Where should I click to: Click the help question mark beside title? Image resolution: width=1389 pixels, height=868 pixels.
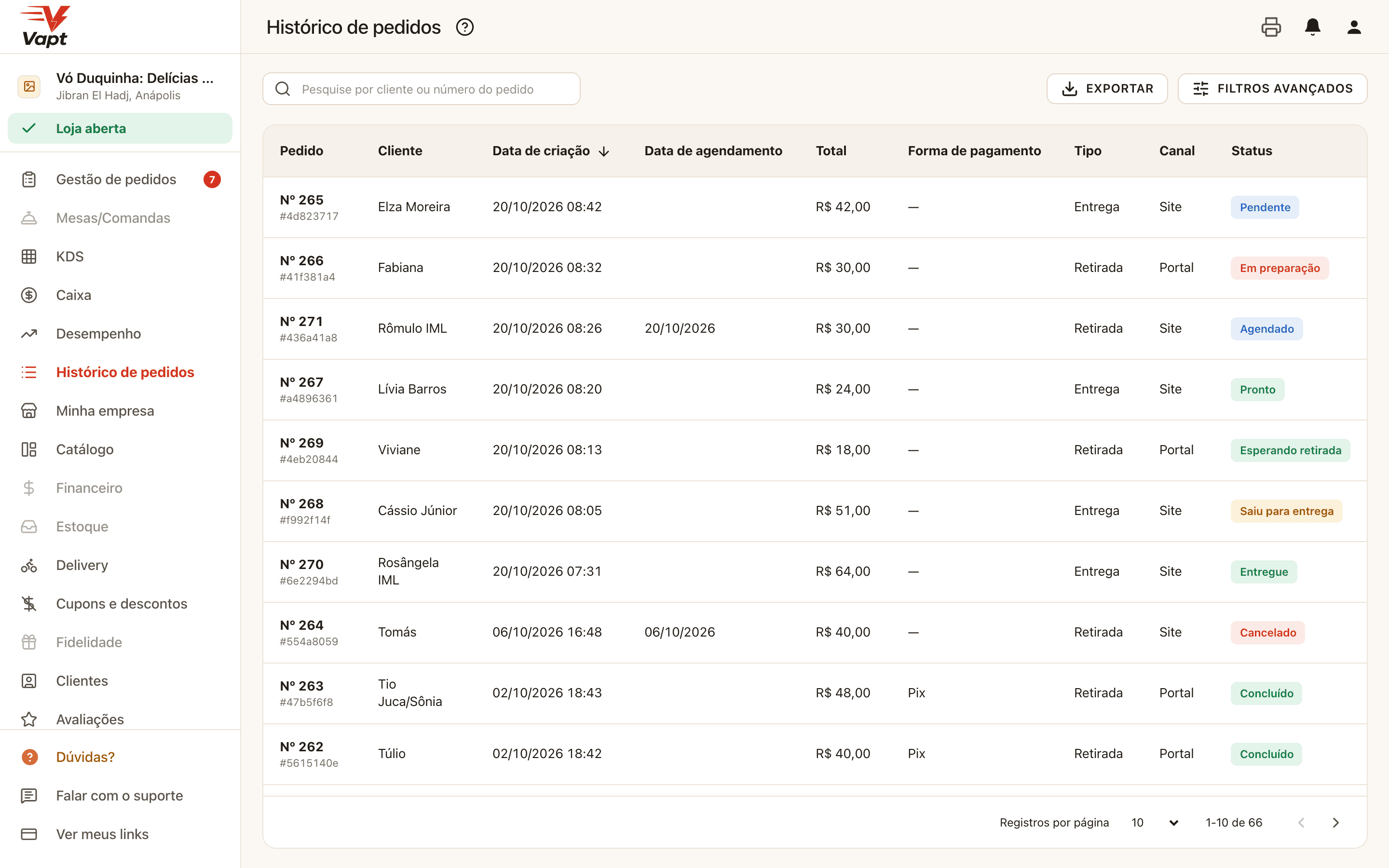[x=464, y=27]
